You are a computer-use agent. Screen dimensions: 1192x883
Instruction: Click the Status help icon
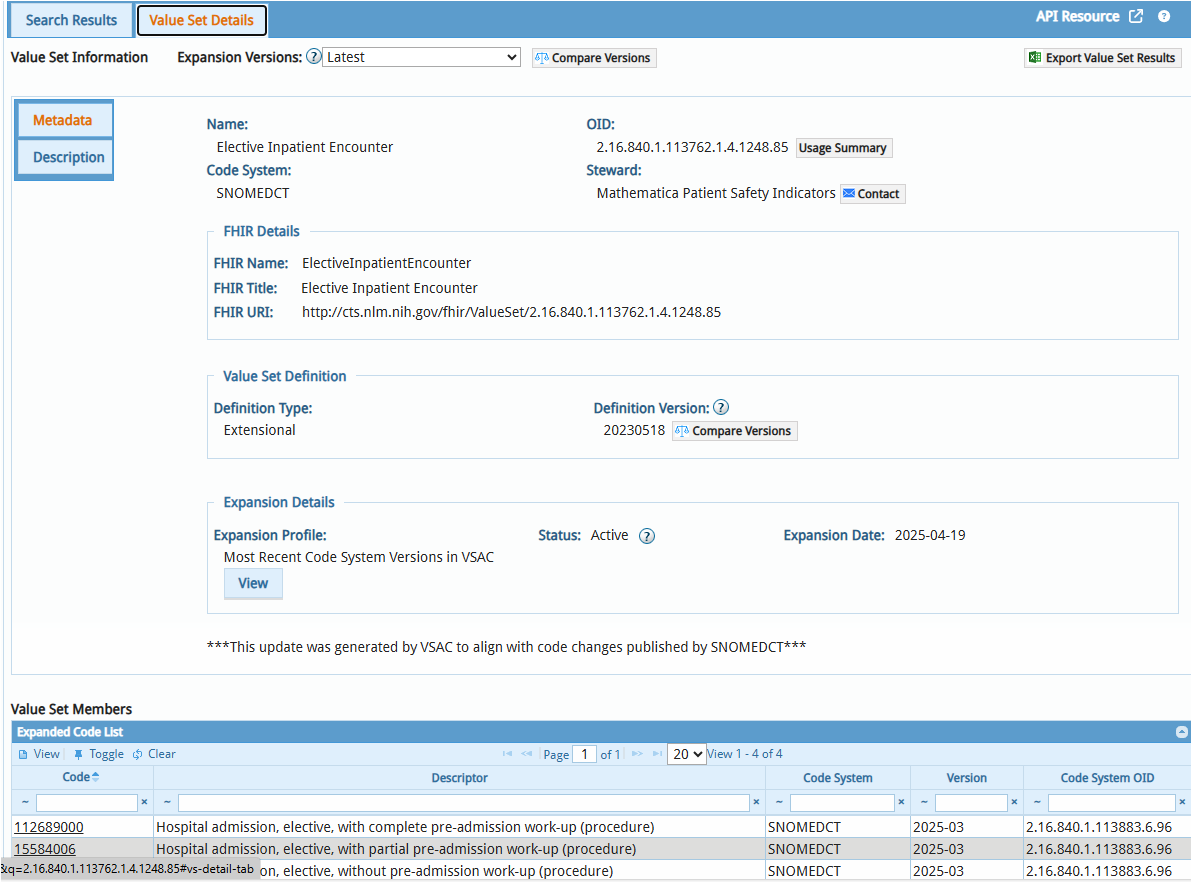tap(646, 536)
